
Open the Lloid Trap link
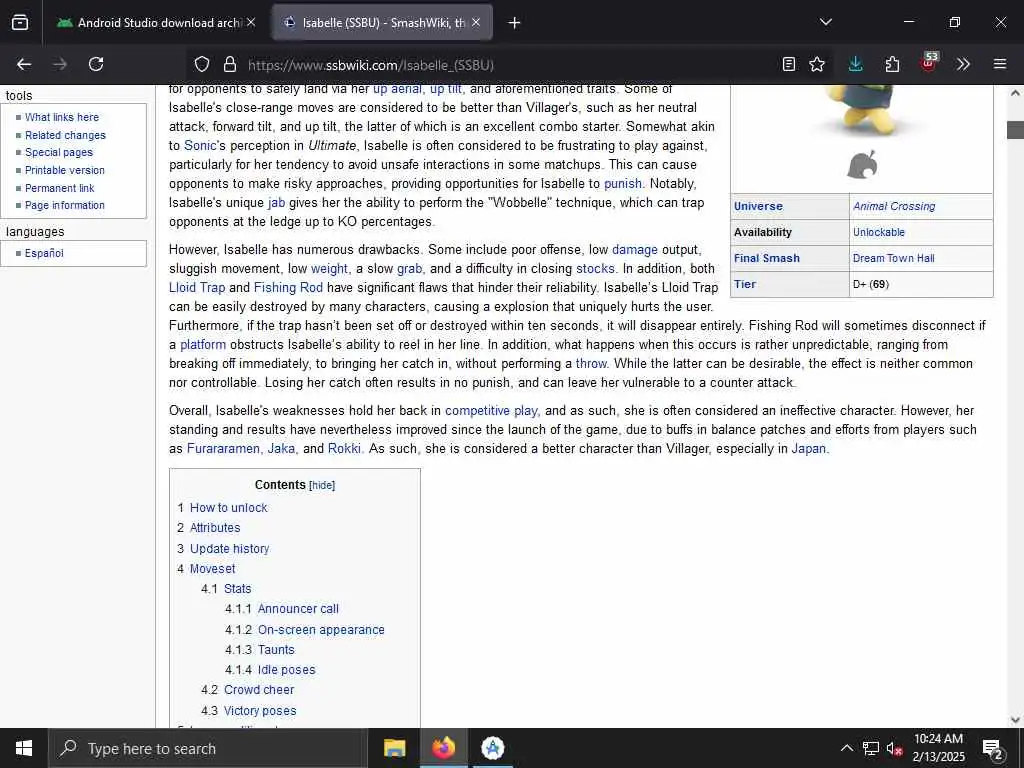197,287
